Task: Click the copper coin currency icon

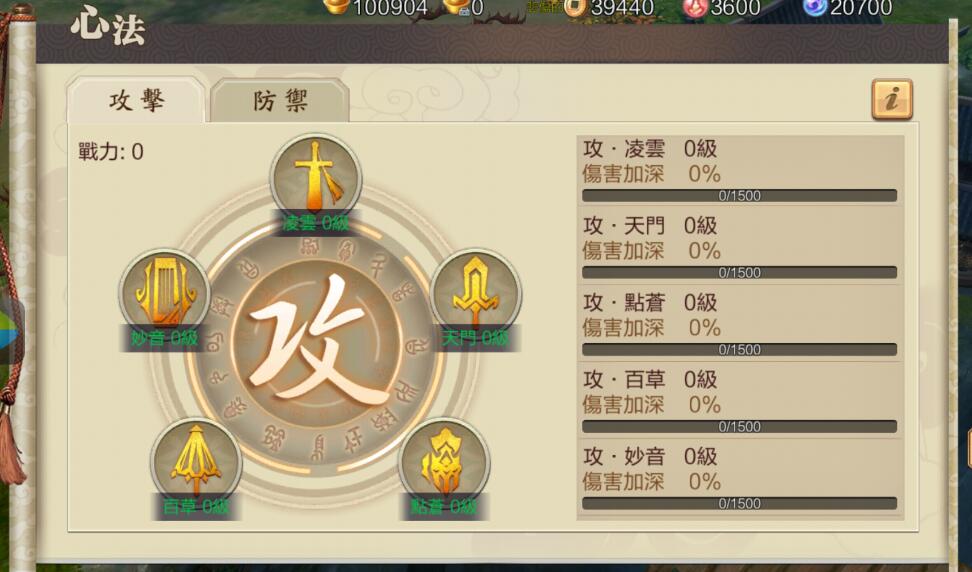Action: point(575,7)
